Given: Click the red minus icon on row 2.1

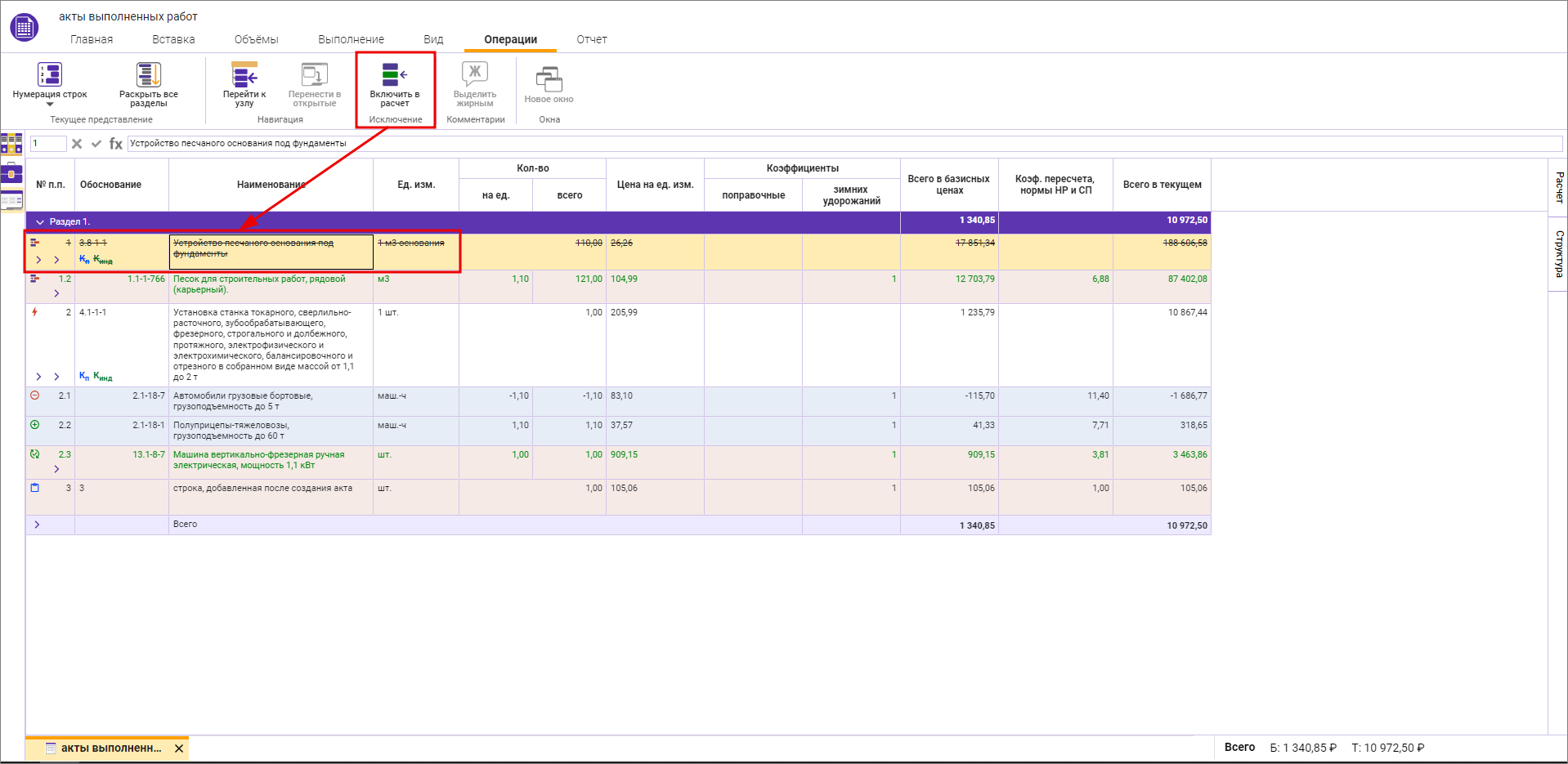Looking at the screenshot, I should pos(35,395).
